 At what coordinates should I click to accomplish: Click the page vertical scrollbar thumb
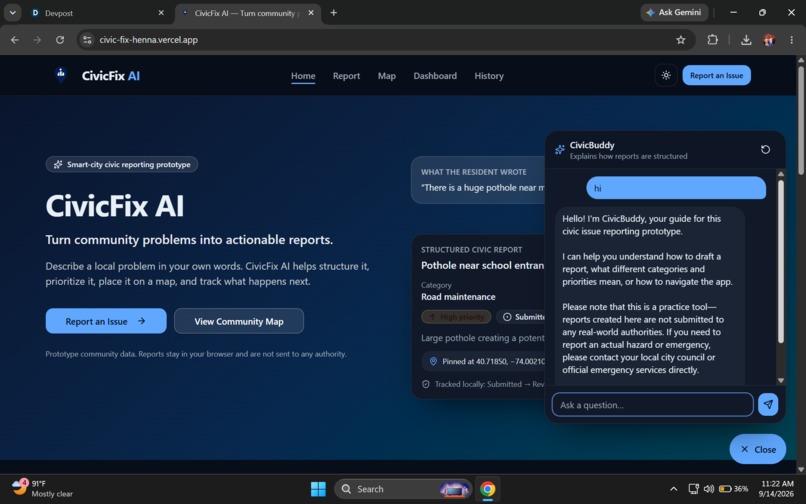click(801, 119)
